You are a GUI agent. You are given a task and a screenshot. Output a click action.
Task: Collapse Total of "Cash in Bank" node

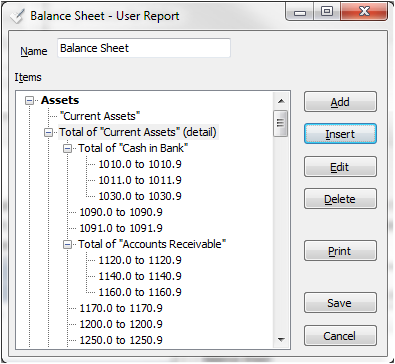(x=68, y=149)
